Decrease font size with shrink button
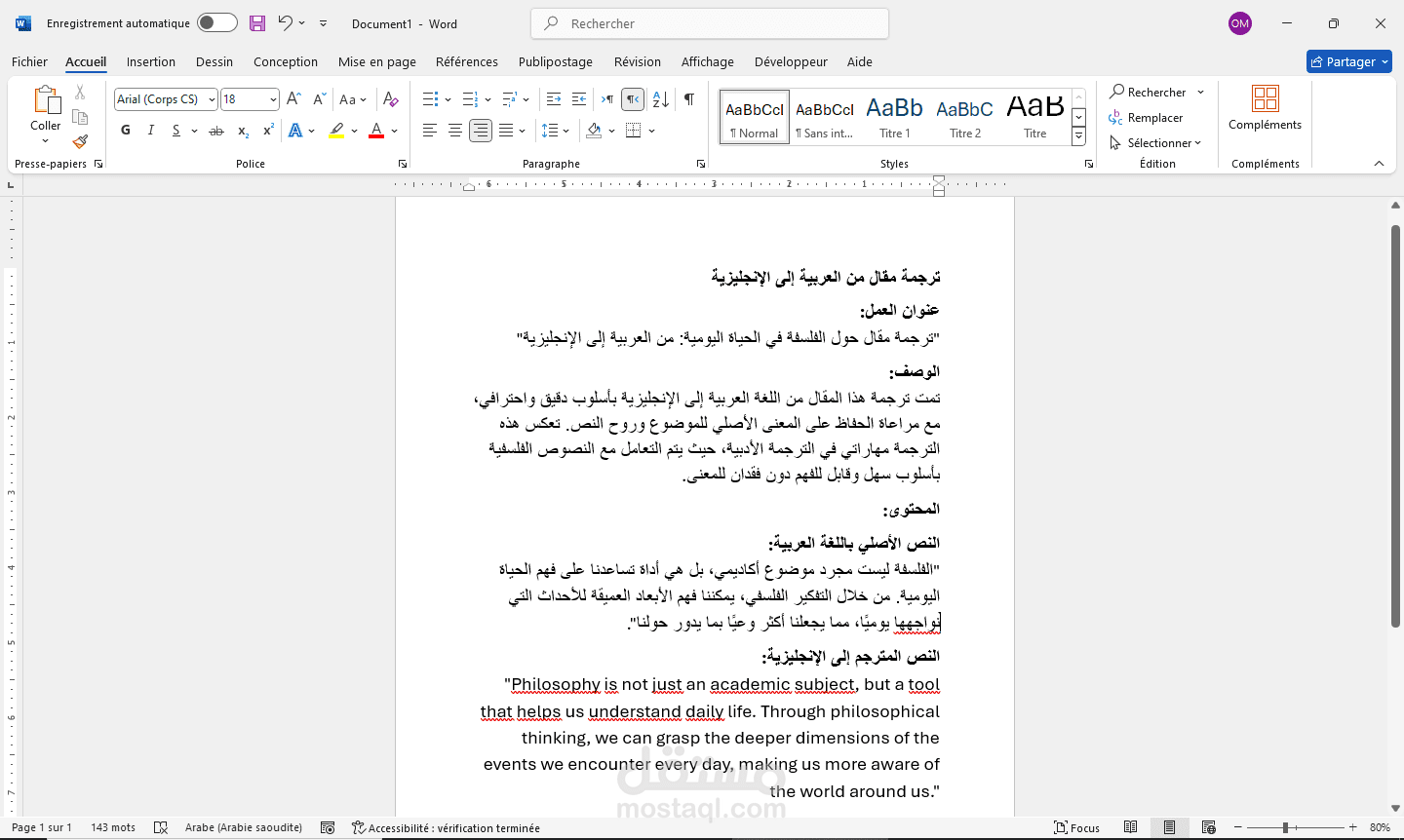Screen dimensions: 1404x840 [x=319, y=99]
